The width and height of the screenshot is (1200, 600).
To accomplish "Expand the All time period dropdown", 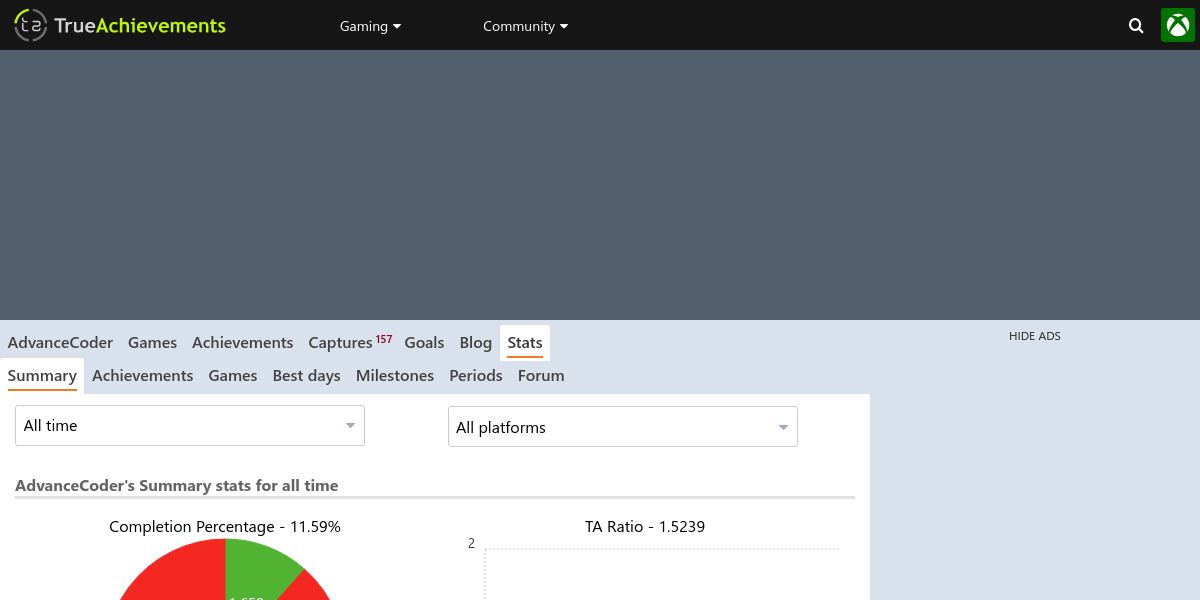I will click(x=190, y=426).
